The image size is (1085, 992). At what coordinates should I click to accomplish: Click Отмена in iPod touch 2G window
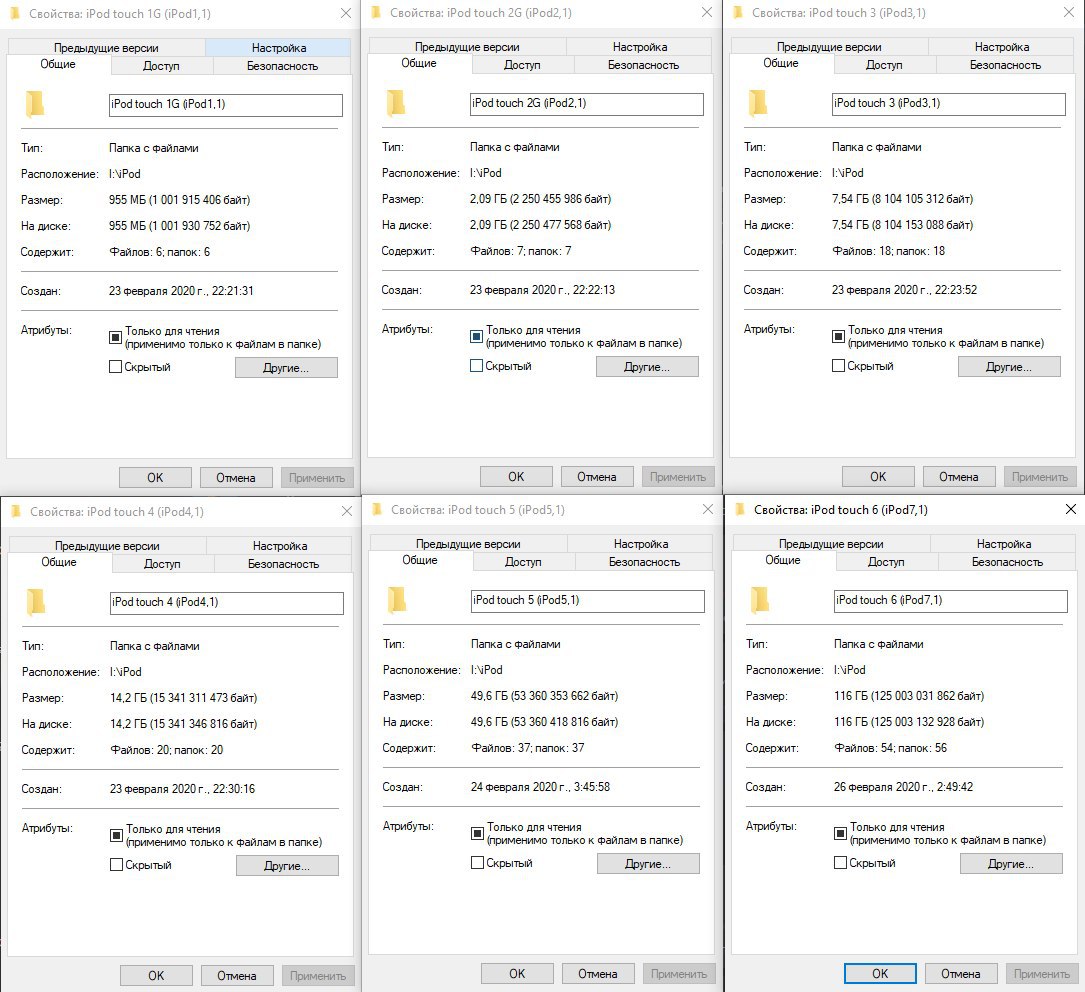click(x=596, y=477)
